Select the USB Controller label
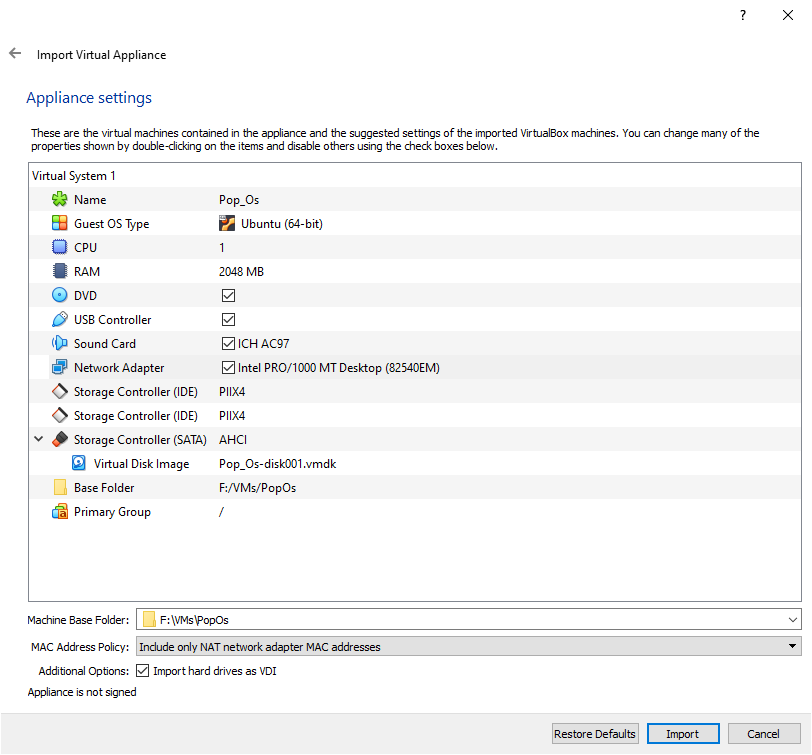Viewport: 812px width, 755px height. pos(112,320)
